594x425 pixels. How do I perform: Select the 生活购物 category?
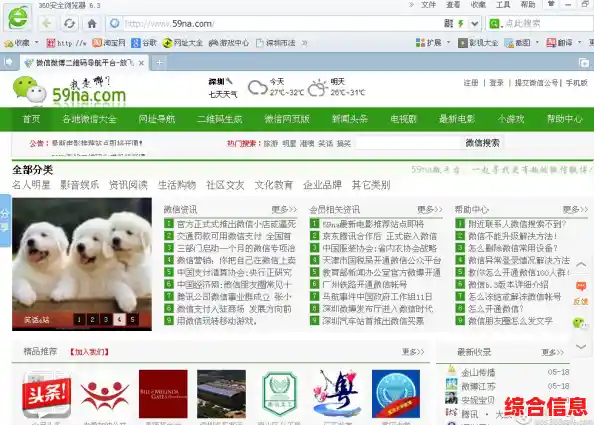(x=177, y=185)
